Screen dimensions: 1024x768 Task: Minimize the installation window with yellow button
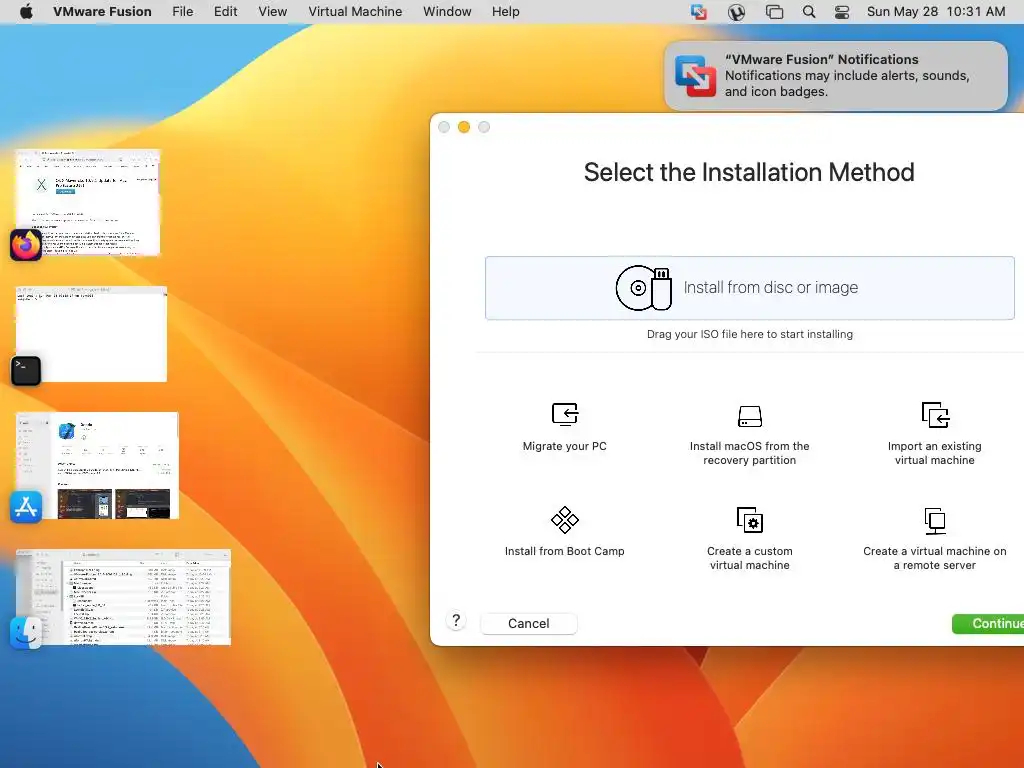[x=464, y=127]
